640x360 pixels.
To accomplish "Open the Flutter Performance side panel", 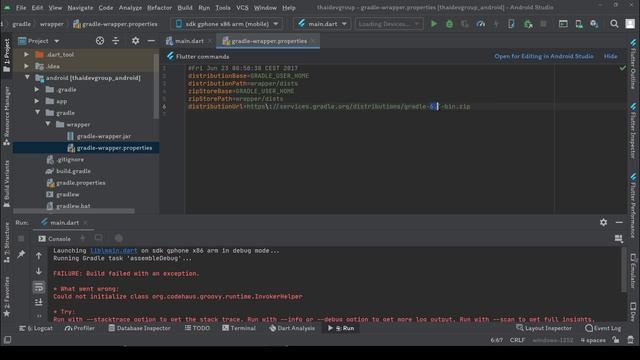I will click(633, 206).
